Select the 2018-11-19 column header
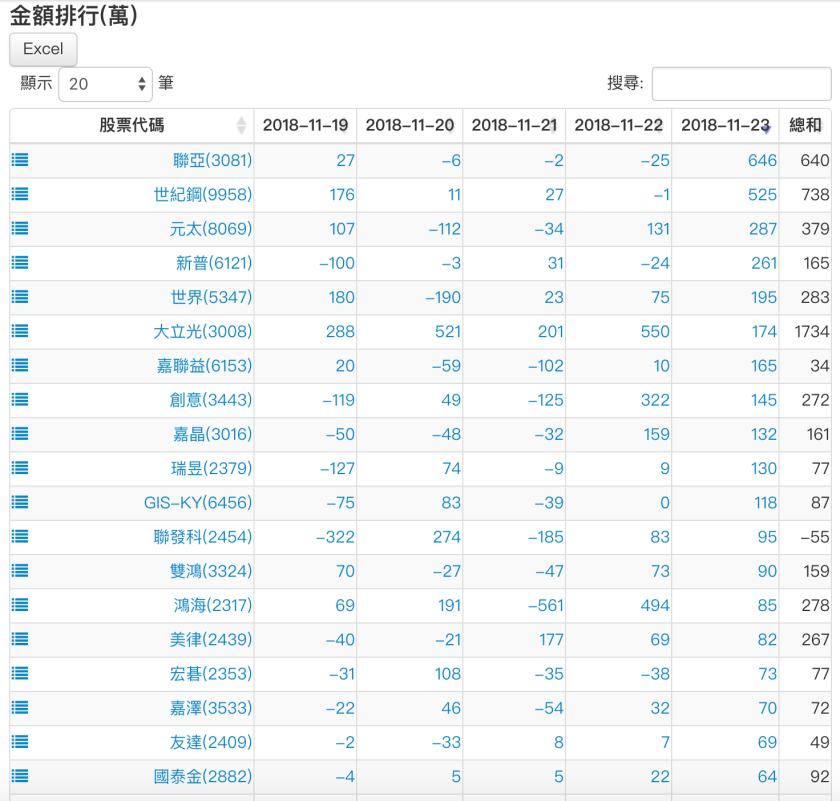840x801 pixels. 305,125
